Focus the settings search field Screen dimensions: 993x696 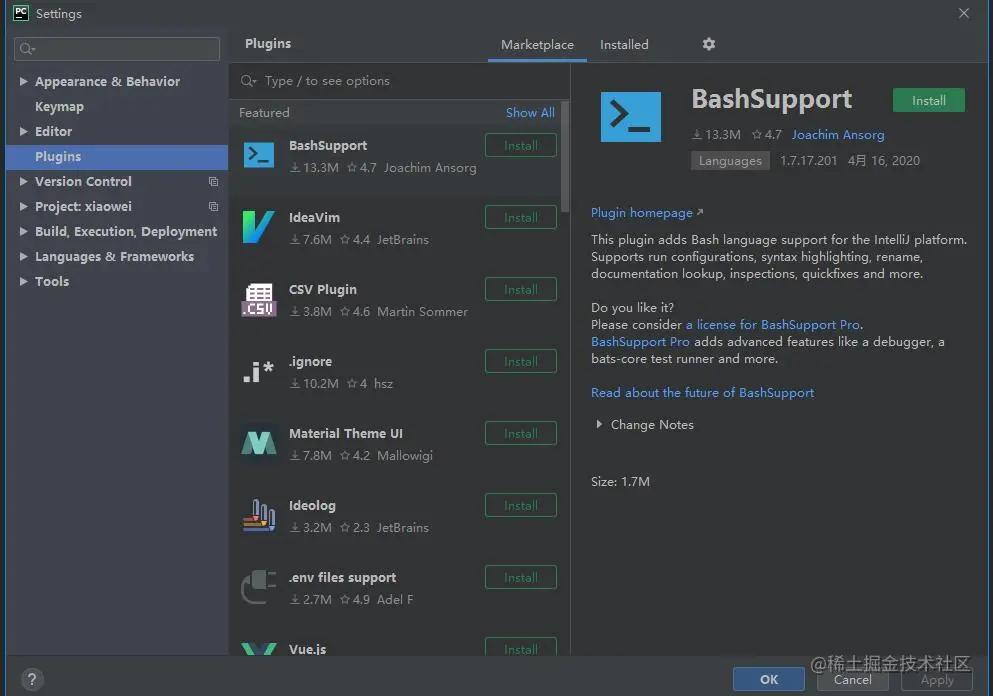(x=117, y=49)
